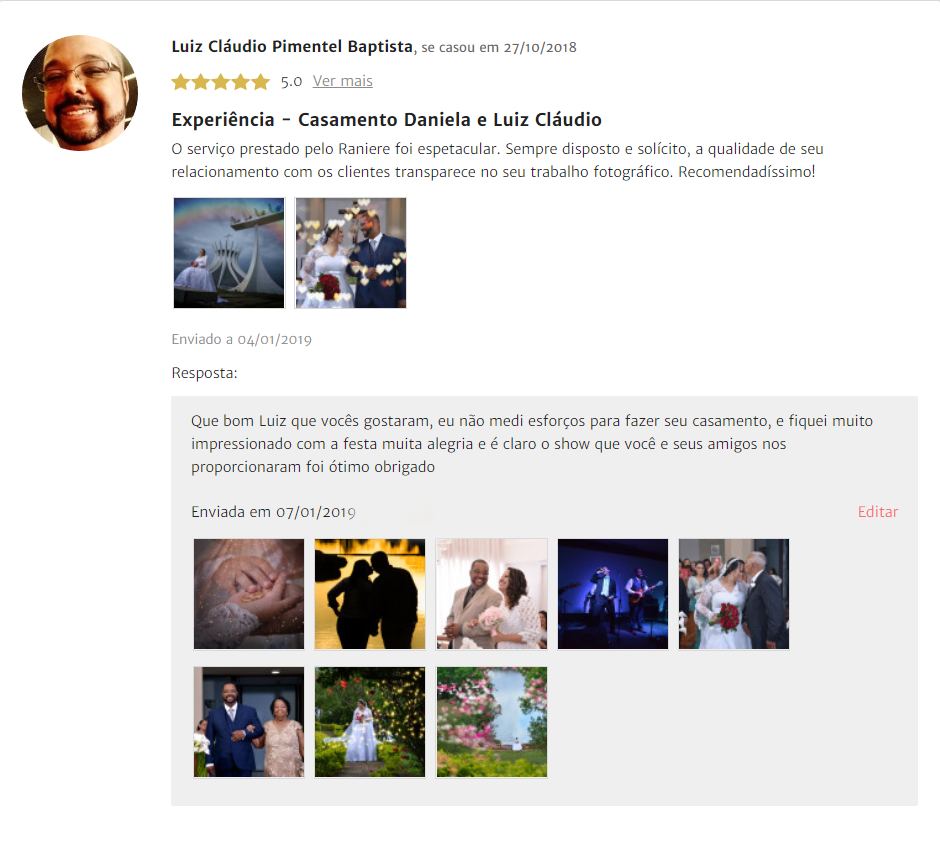Viewport: 940px width, 850px height.
Task: Click the 'Editar' link in the response
Action: pyautogui.click(x=878, y=511)
